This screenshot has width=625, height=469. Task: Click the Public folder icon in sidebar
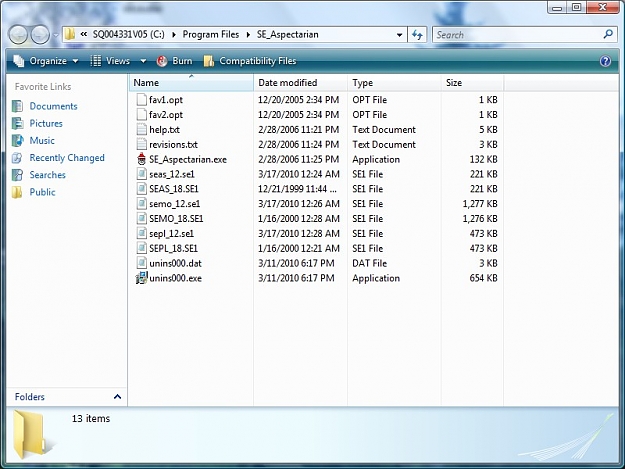(17, 192)
